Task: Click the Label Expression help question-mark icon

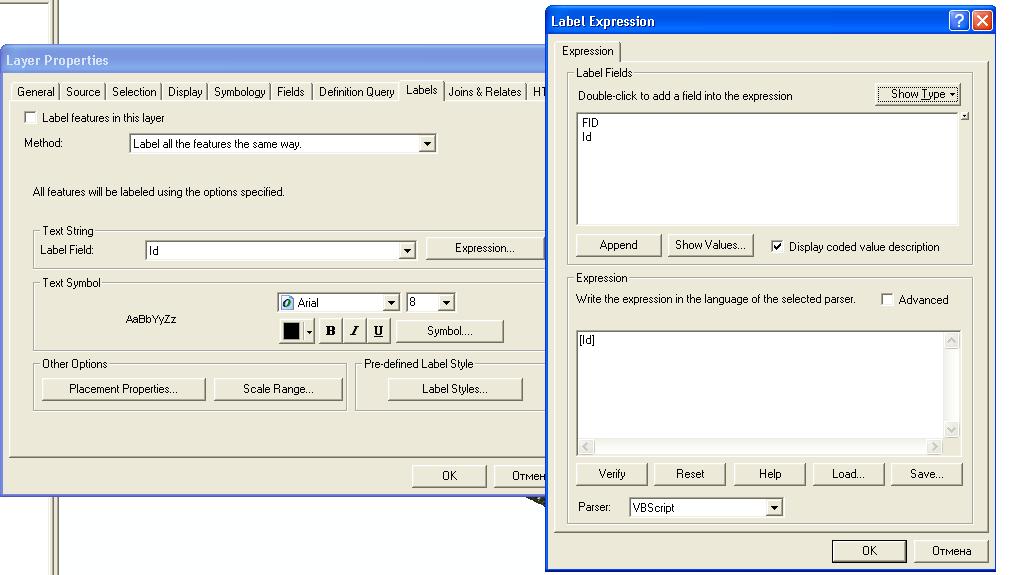Action: coord(958,20)
